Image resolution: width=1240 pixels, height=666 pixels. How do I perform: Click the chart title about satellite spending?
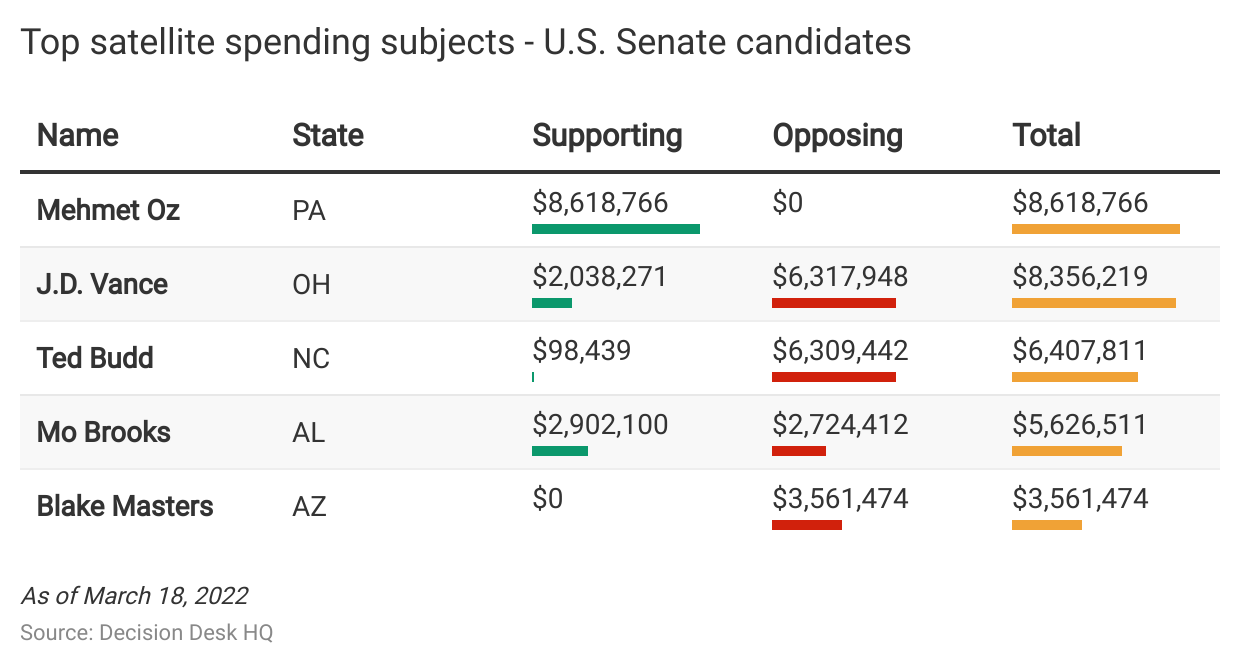click(x=465, y=42)
